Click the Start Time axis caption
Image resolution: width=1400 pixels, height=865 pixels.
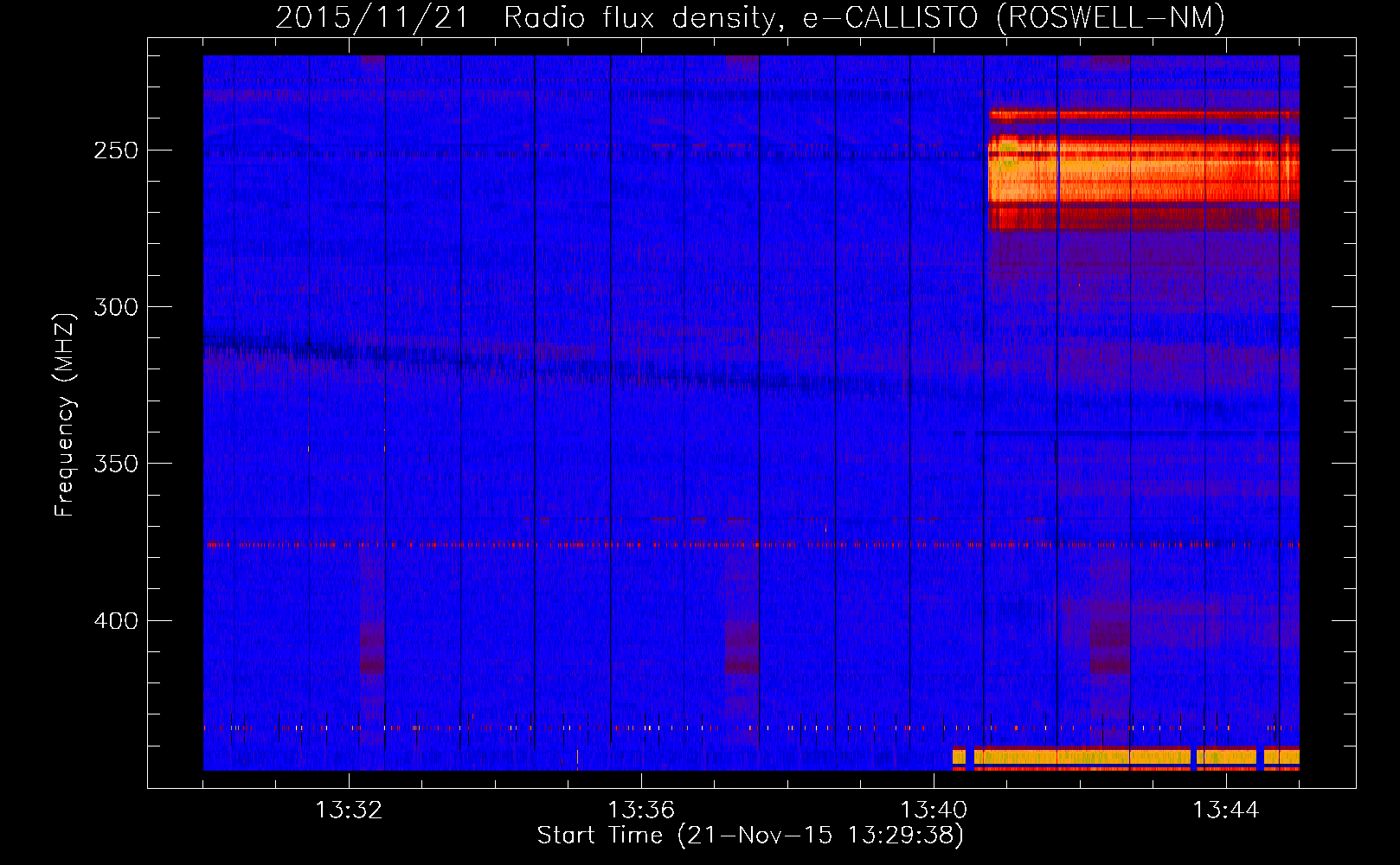coord(750,836)
